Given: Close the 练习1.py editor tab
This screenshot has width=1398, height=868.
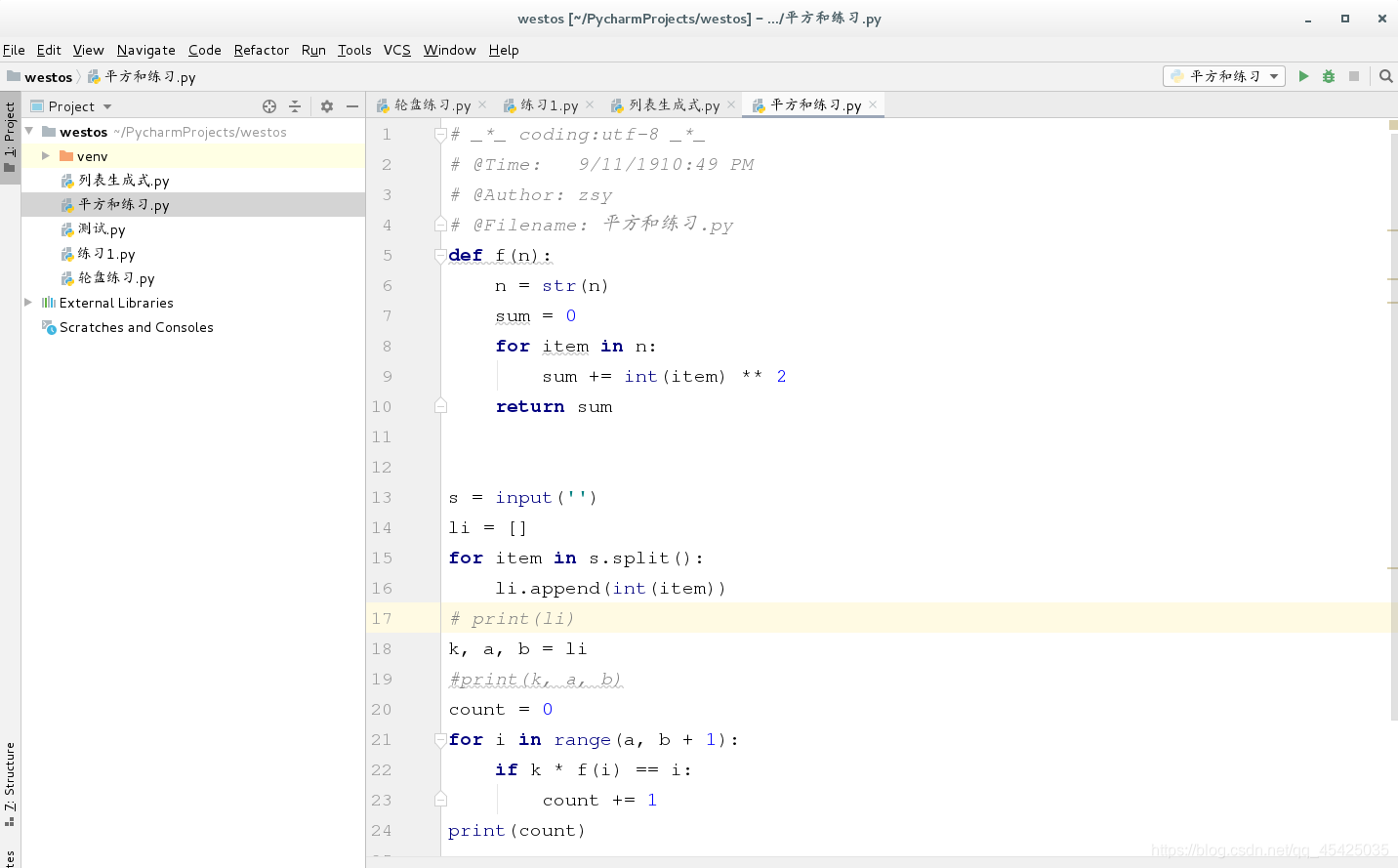Looking at the screenshot, I should (590, 104).
